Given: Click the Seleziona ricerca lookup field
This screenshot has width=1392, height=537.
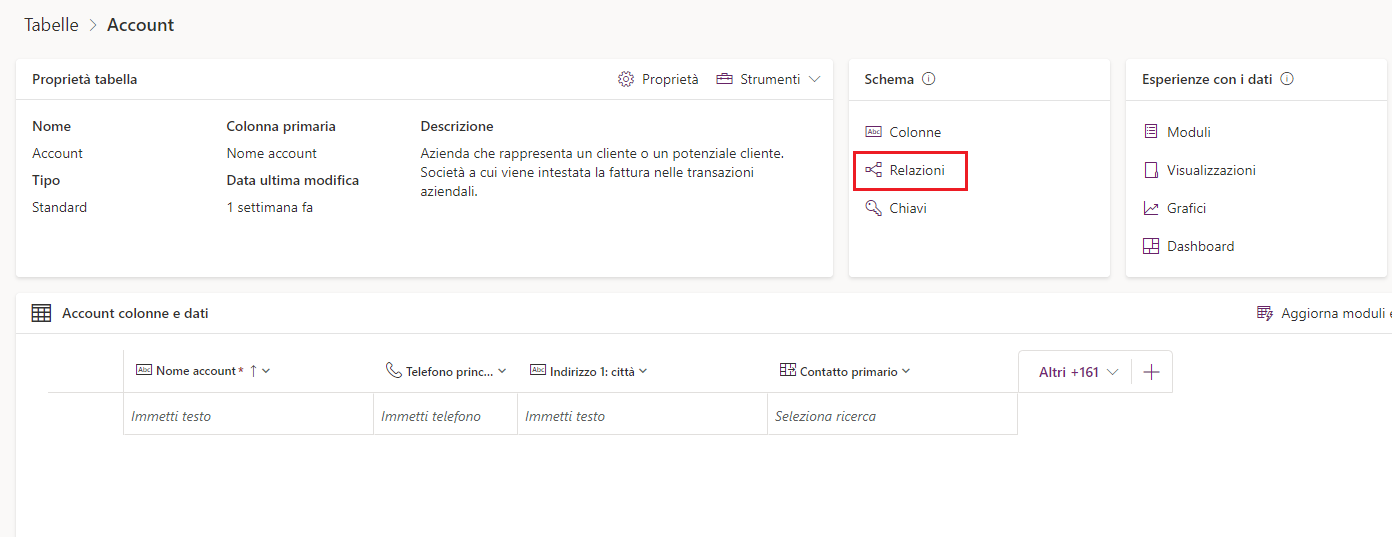Looking at the screenshot, I should pos(893,416).
